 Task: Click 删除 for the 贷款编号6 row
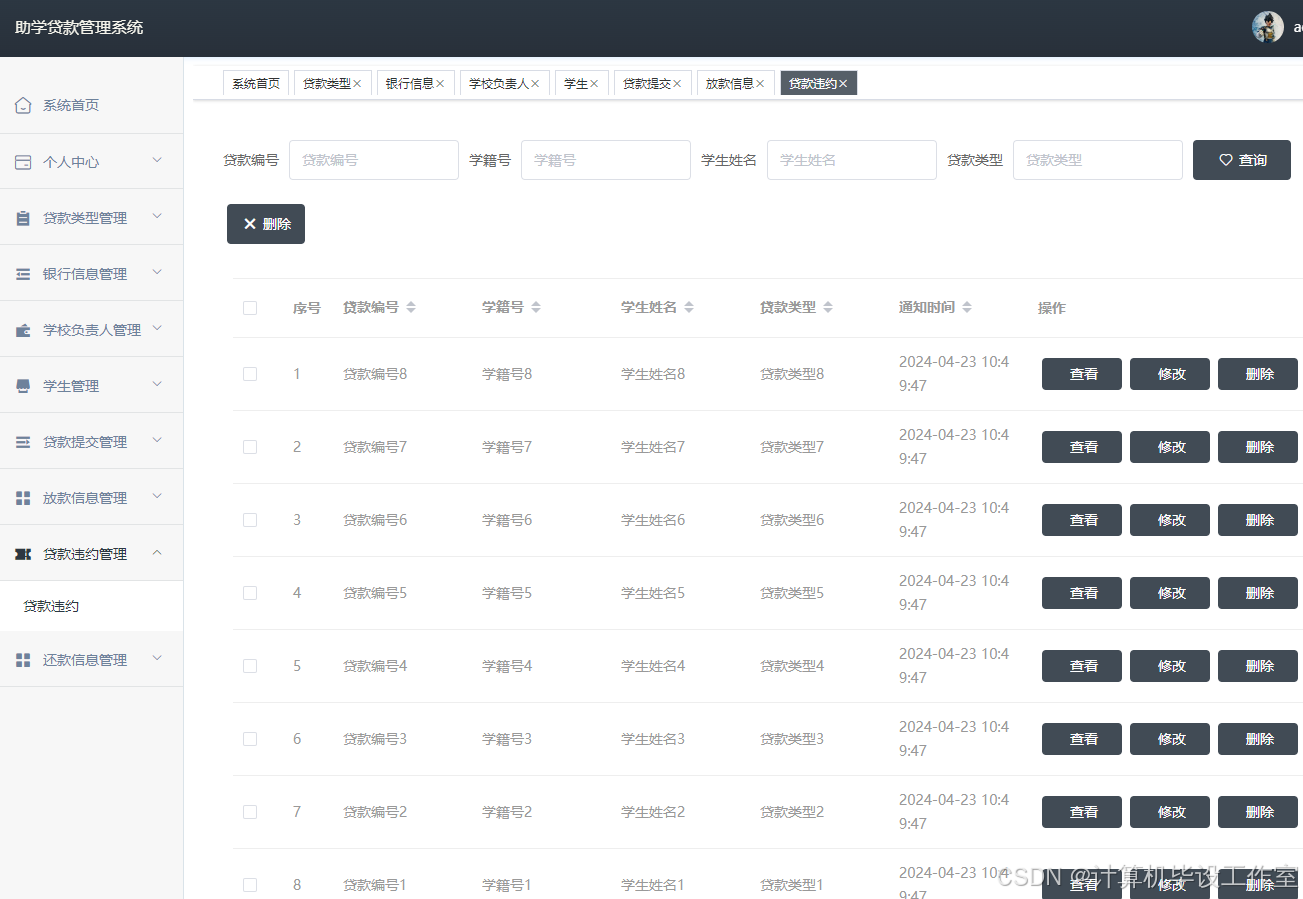click(1258, 520)
